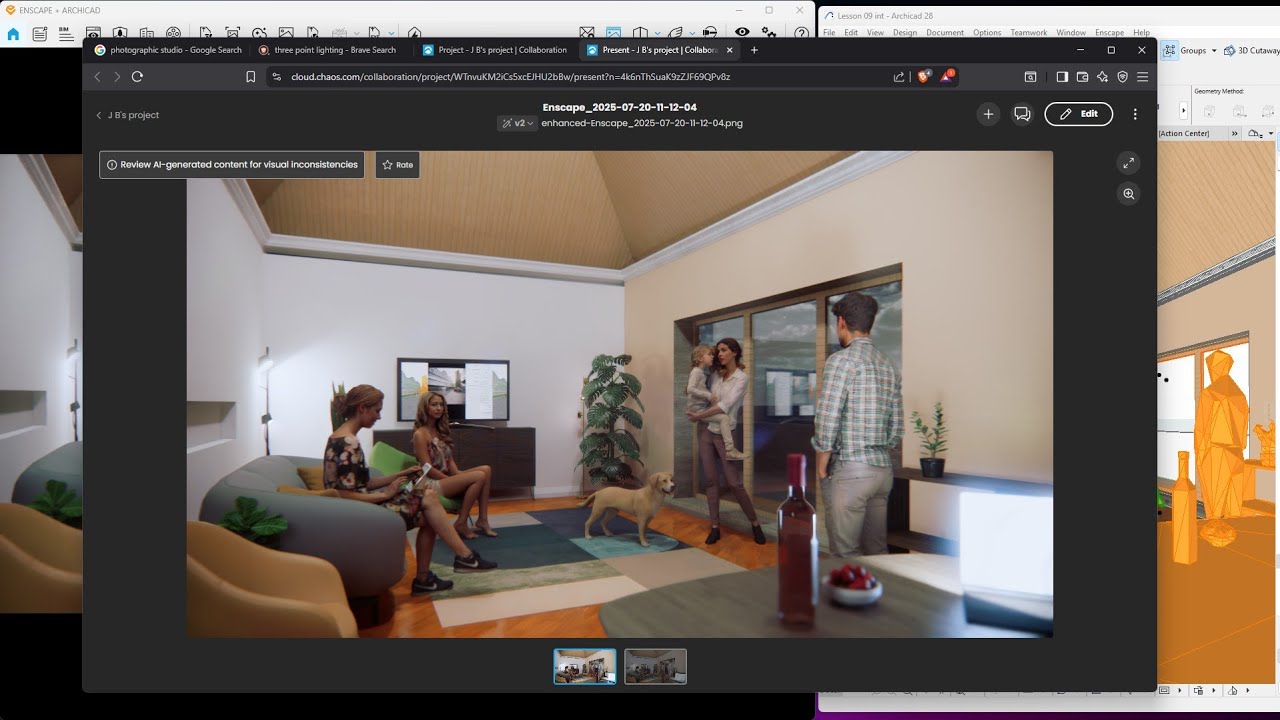1280x720 pixels.
Task: Open the Enscape eye visual settings icon
Action: (x=742, y=33)
